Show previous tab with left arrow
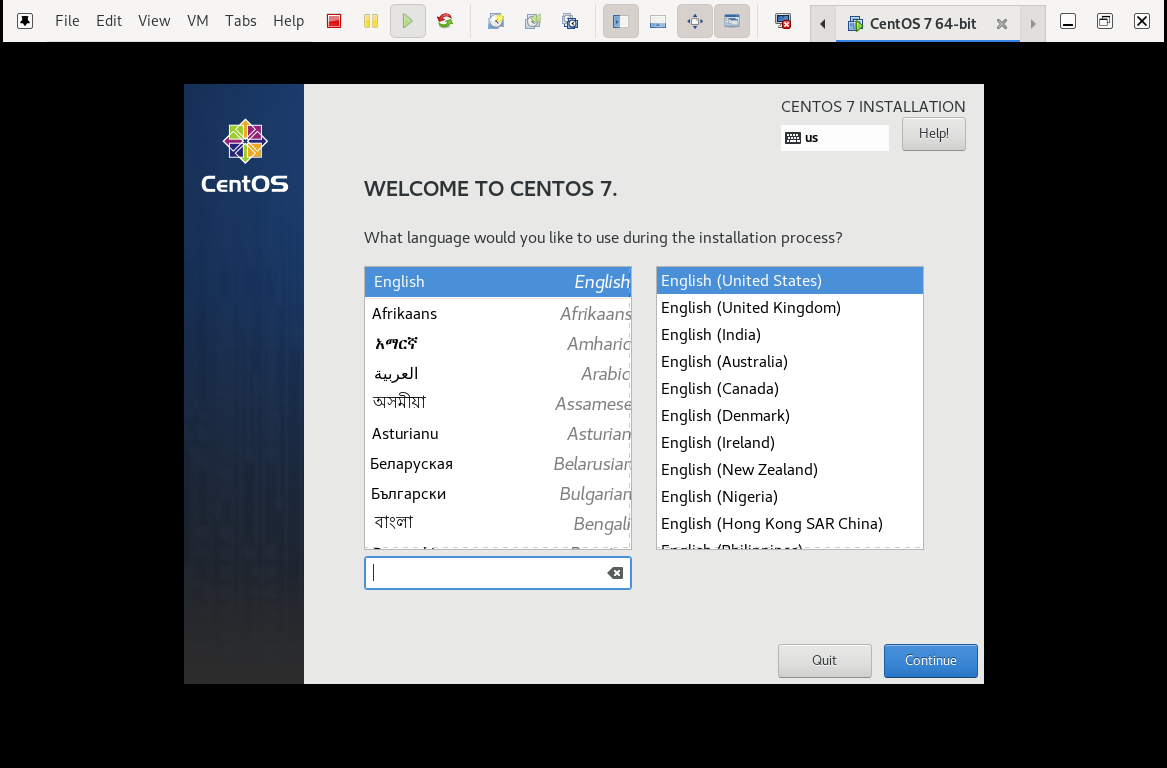Viewport: 1167px width, 768px height. (822, 24)
